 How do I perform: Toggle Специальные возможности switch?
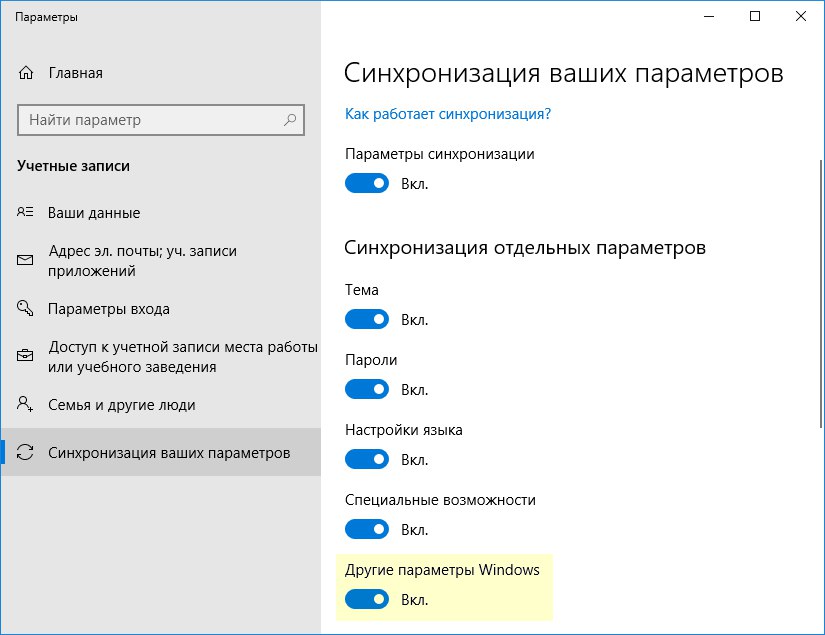pyautogui.click(x=367, y=529)
